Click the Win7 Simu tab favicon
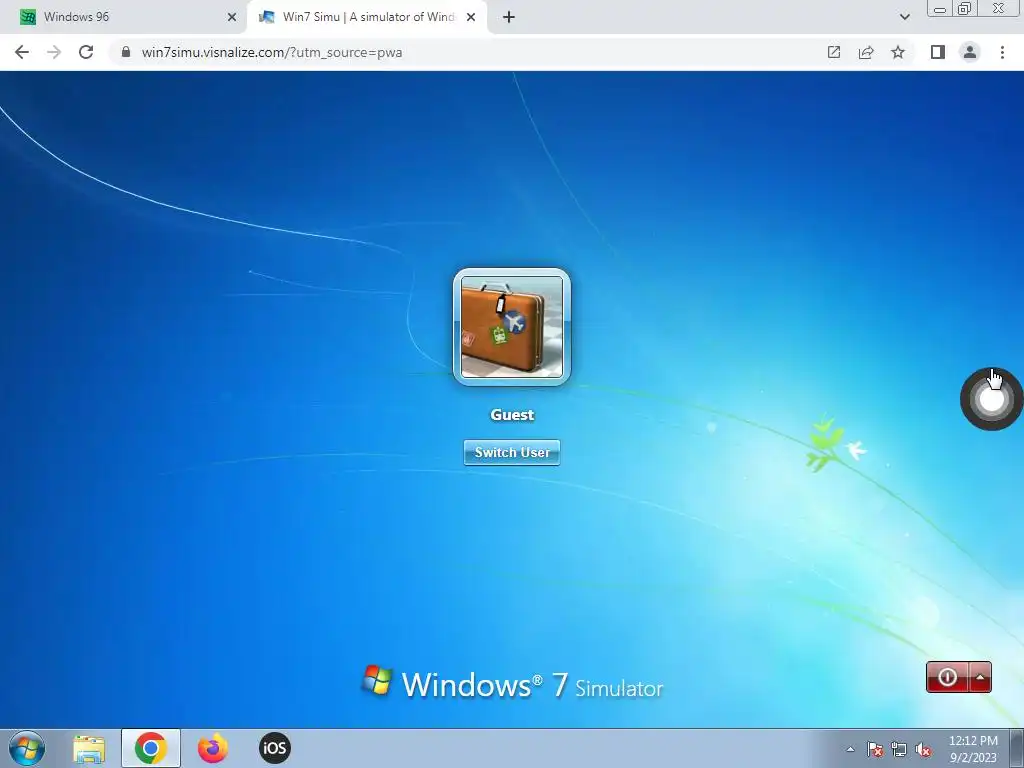Viewport: 1024px width, 768px height. coord(267,17)
